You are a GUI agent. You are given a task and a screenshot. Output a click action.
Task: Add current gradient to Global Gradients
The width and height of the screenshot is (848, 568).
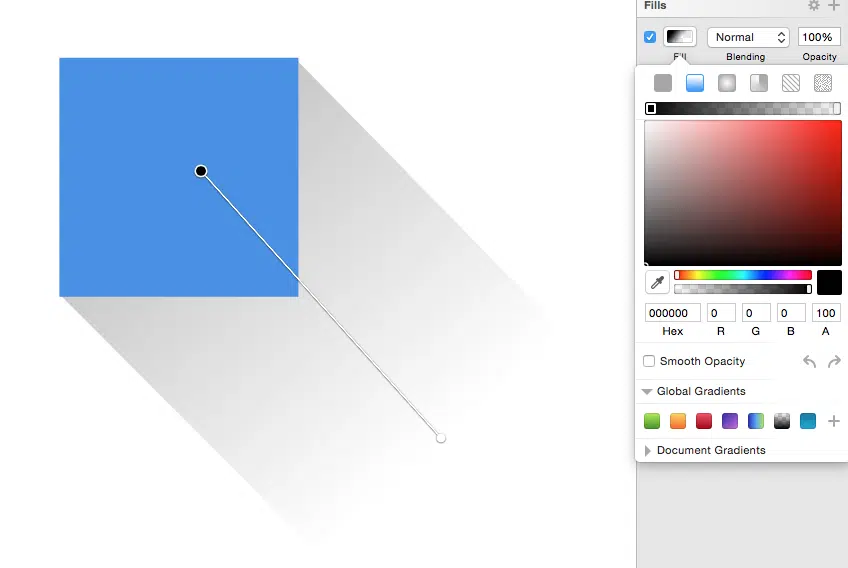tap(834, 422)
